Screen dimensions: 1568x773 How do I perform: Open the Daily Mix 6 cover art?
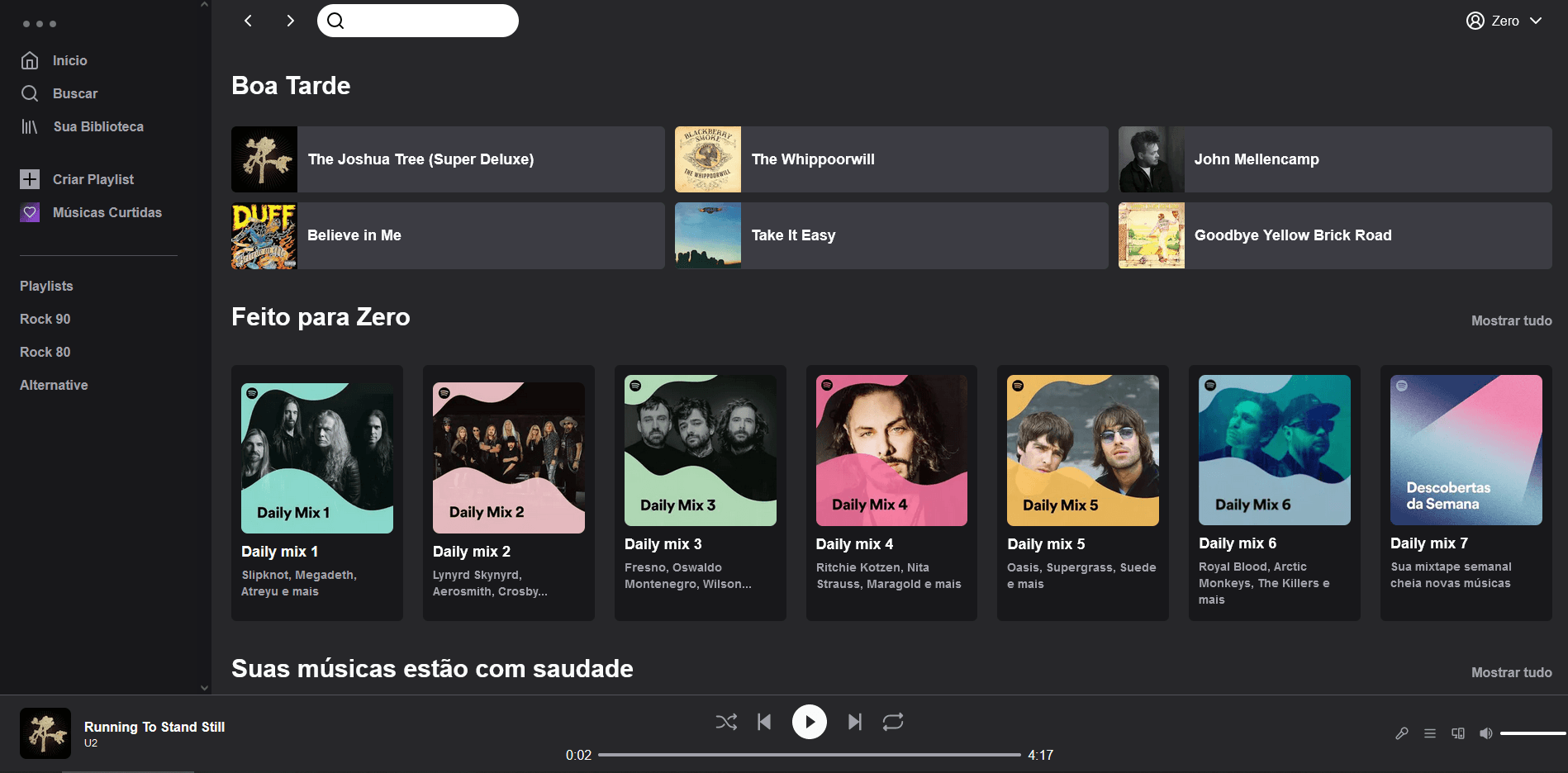[x=1275, y=450]
